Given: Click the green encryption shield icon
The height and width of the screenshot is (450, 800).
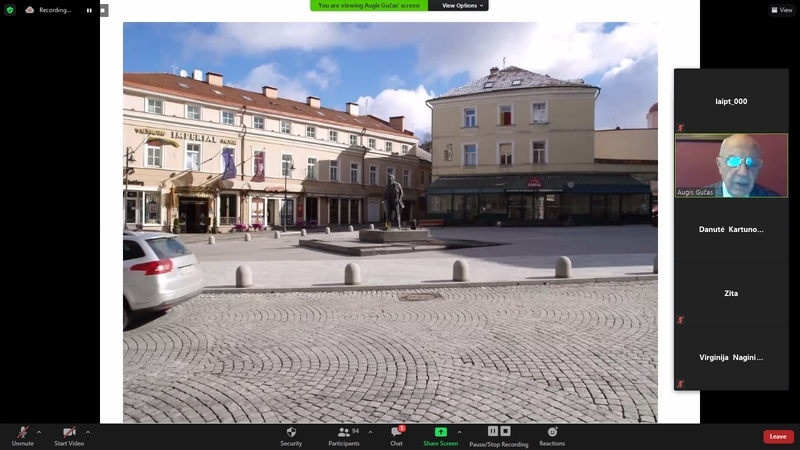Looking at the screenshot, I should click(10, 10).
